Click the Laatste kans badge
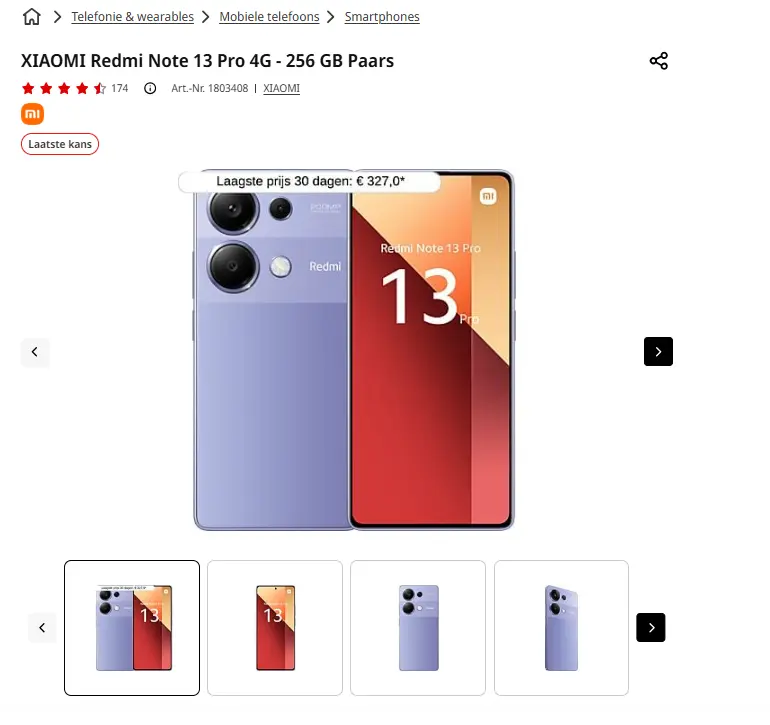 tap(60, 144)
